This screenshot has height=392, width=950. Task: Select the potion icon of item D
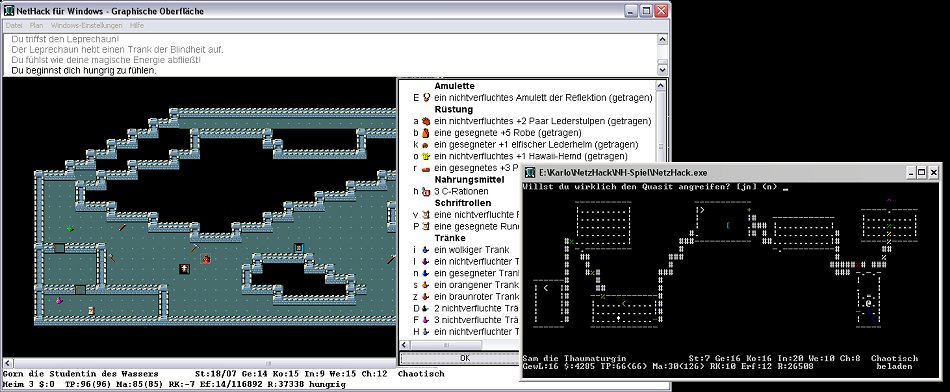pos(426,308)
